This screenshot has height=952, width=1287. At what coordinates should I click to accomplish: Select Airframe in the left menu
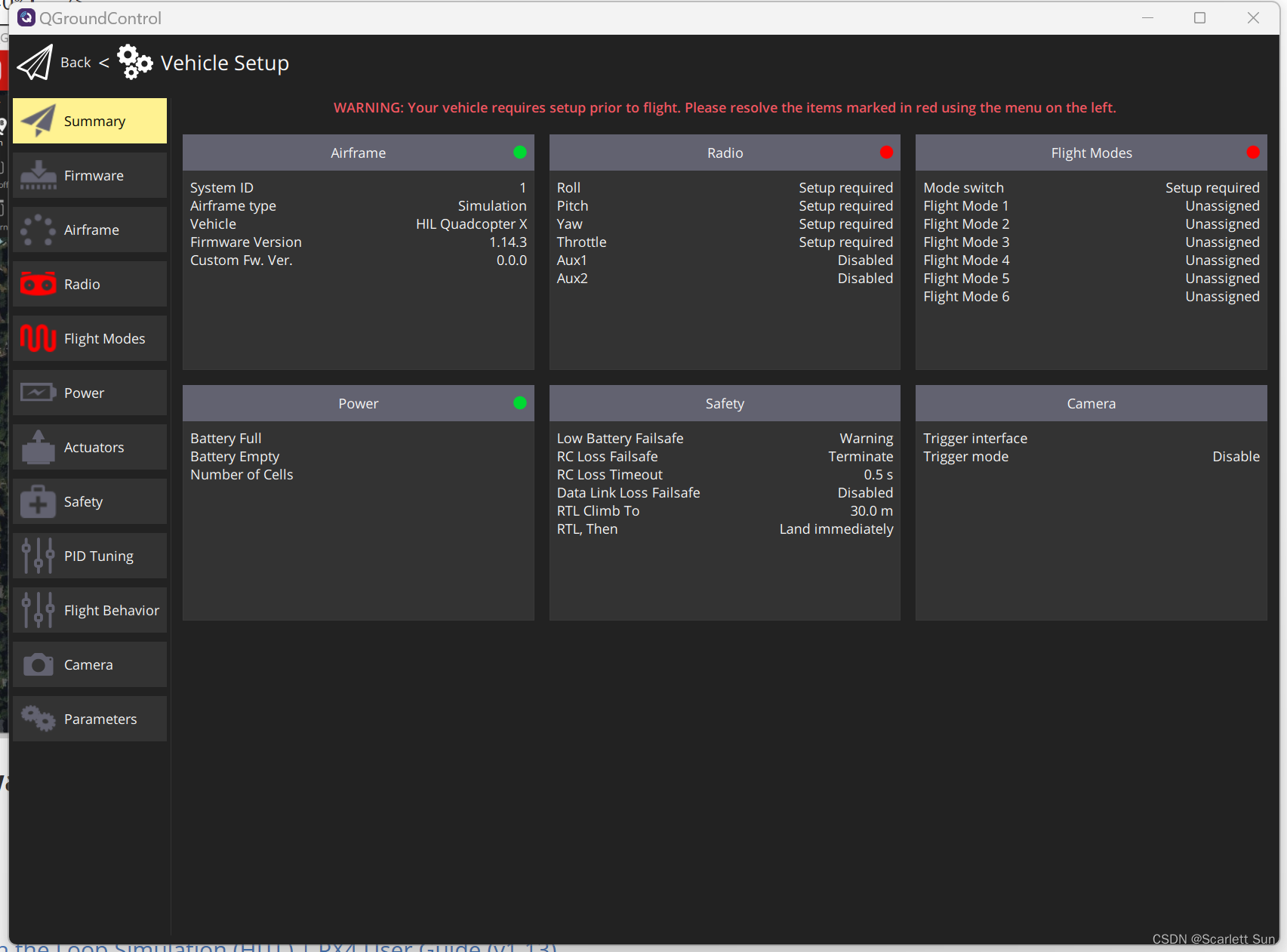click(90, 230)
